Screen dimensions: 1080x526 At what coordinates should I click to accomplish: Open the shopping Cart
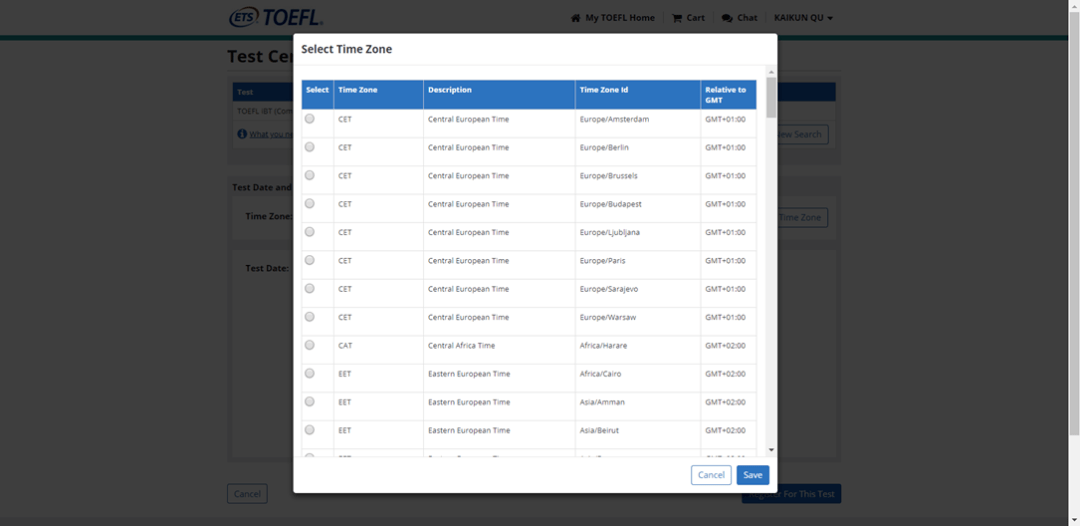pos(688,18)
